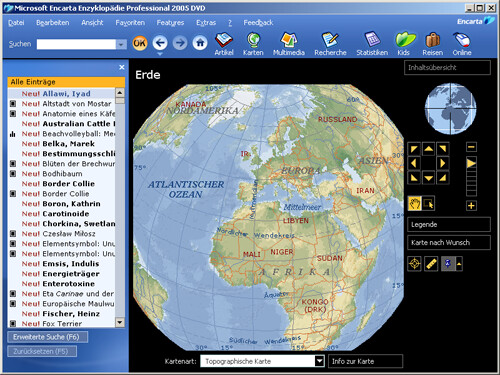500x375 pixels.
Task: Select entry Fischer, Heinz
Action: click(61, 314)
